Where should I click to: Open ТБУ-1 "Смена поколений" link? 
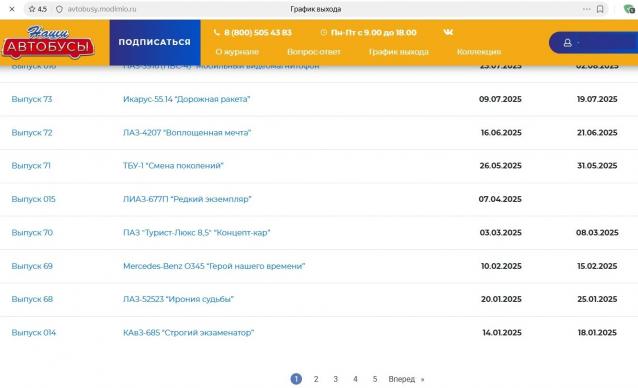(x=173, y=166)
